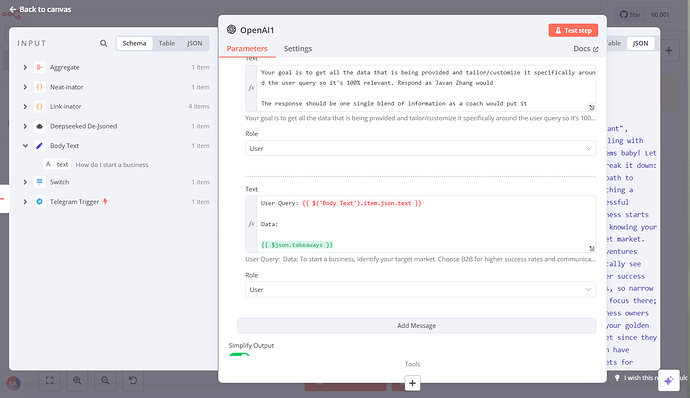690x398 pixels.
Task: Click the system prompt text field
Action: tap(420, 88)
